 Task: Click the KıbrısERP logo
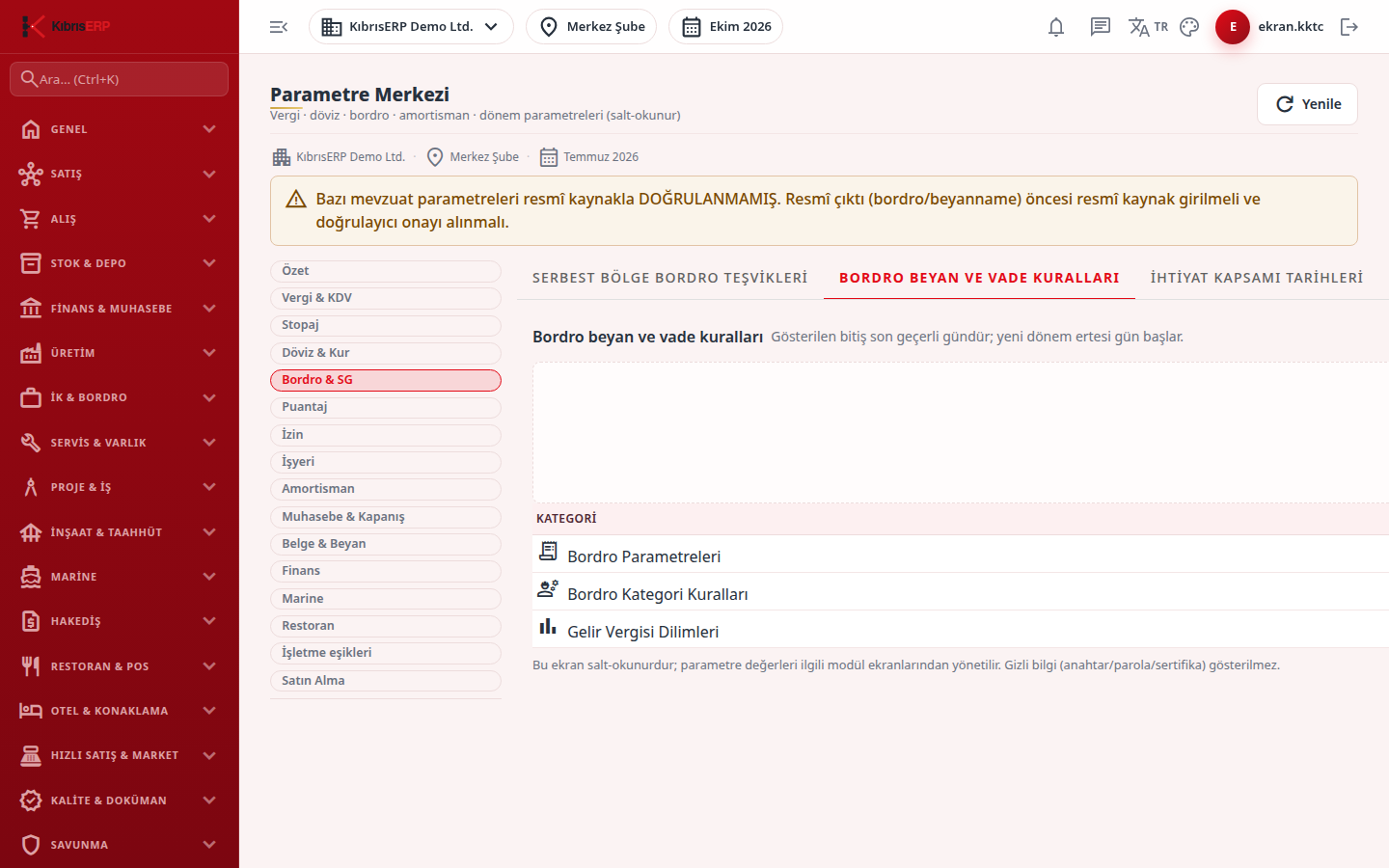[x=66, y=26]
